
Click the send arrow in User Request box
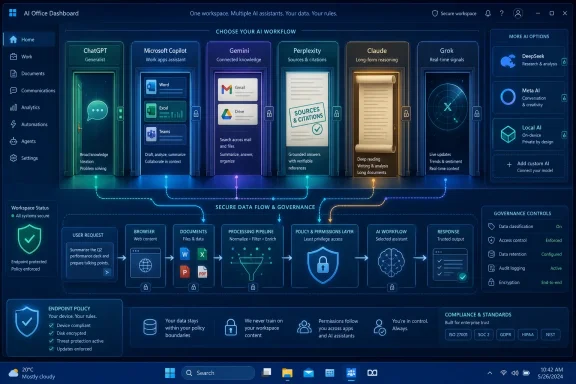(107, 272)
